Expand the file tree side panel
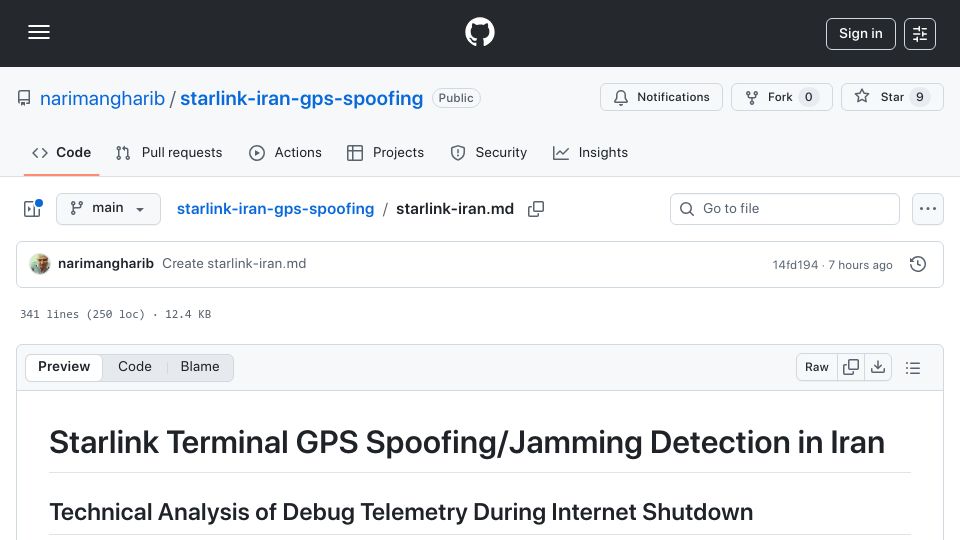Image resolution: width=960 pixels, height=540 pixels. [x=32, y=209]
